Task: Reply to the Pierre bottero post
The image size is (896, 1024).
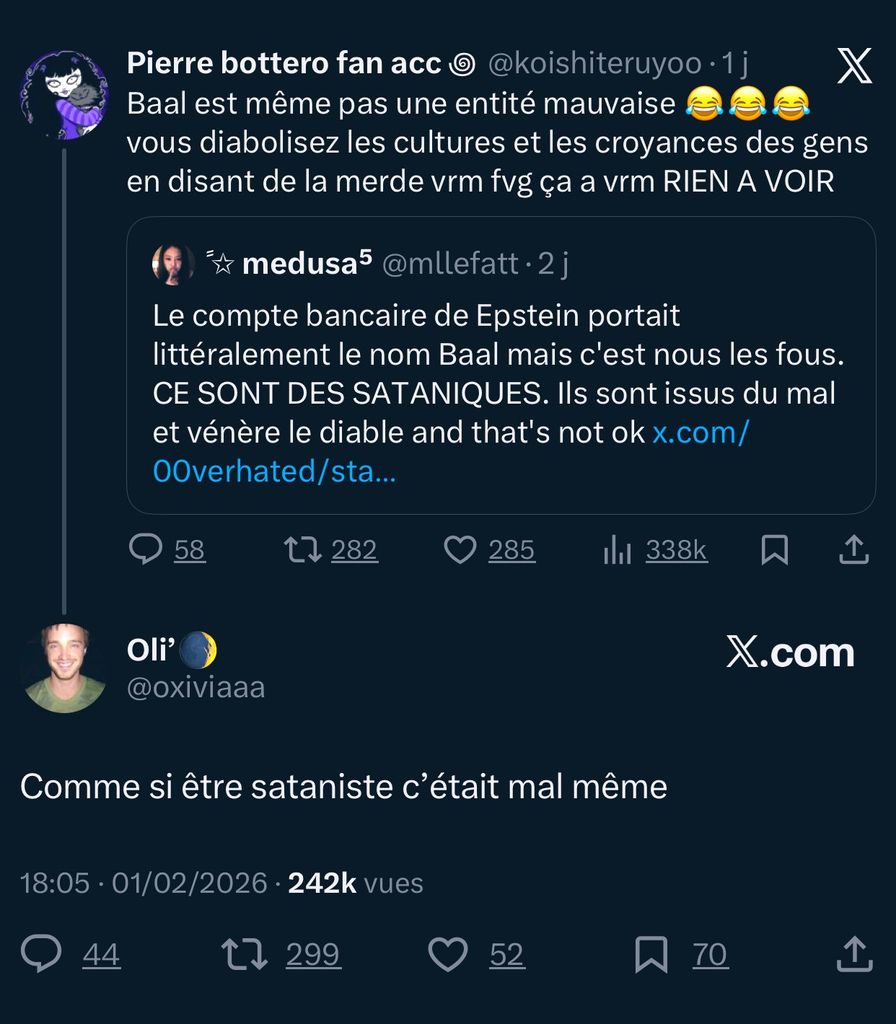Action: 147,549
